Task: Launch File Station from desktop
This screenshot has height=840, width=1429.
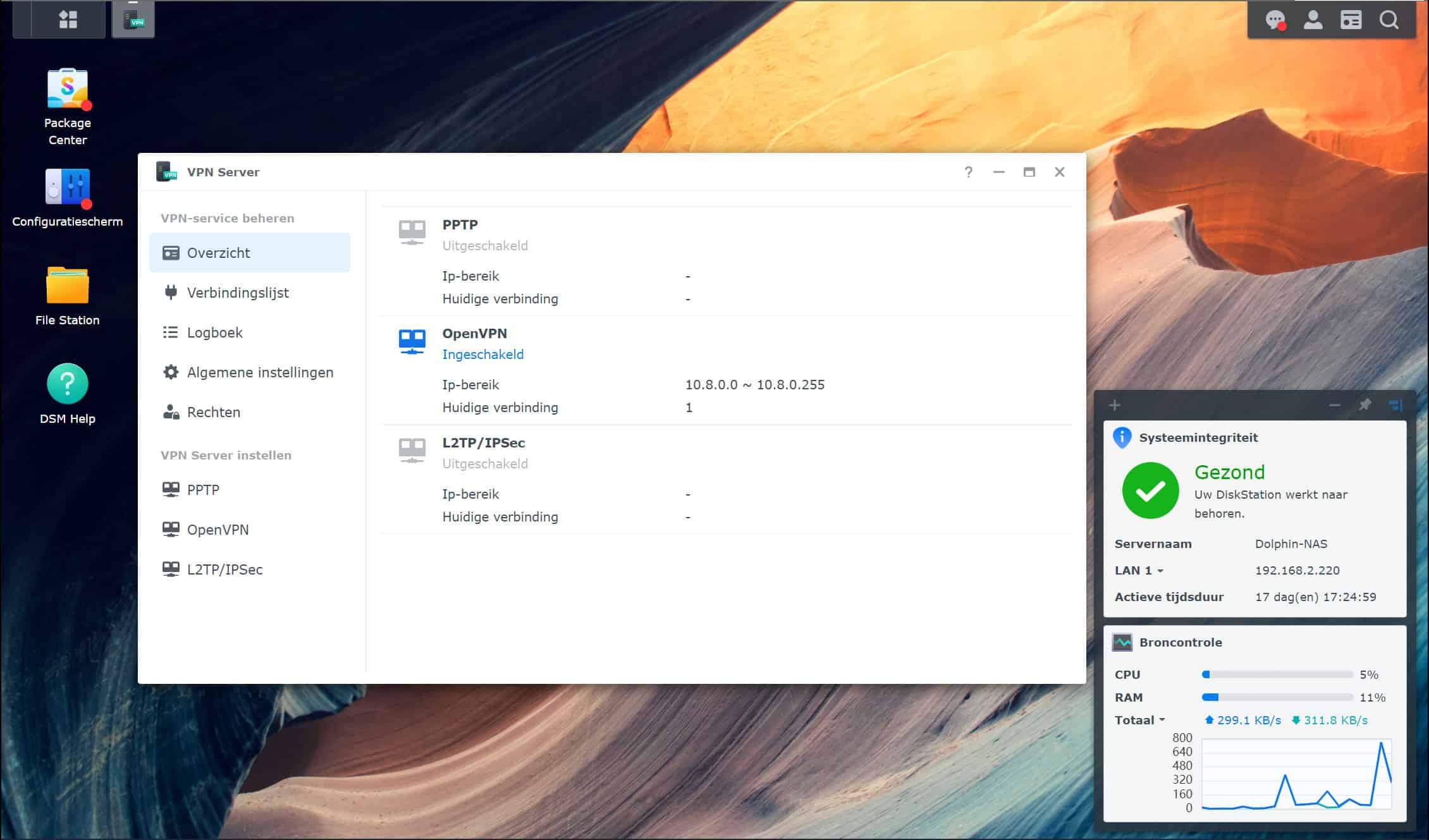Action: coord(68,296)
